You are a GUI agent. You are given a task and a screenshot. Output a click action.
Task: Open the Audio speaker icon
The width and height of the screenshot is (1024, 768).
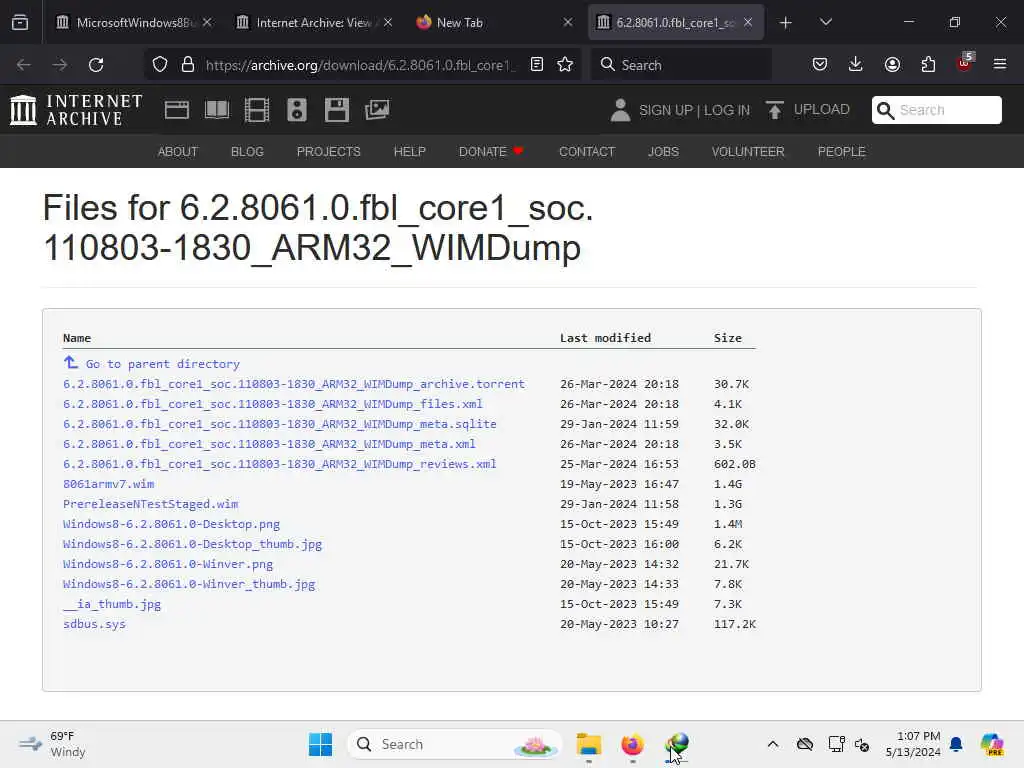tap(296, 110)
